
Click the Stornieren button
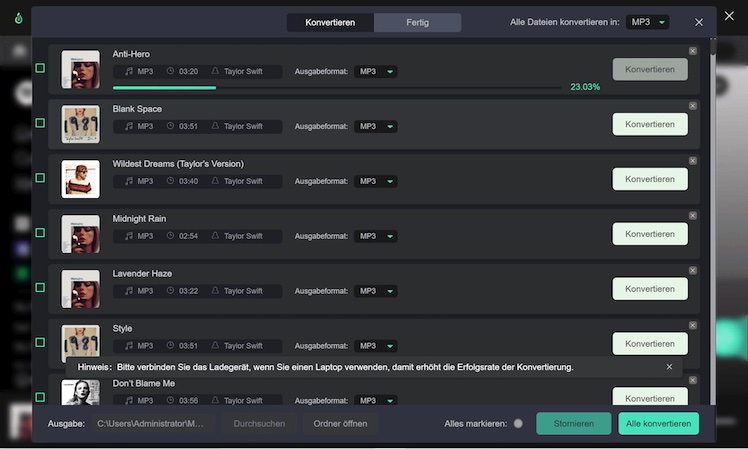(x=573, y=423)
